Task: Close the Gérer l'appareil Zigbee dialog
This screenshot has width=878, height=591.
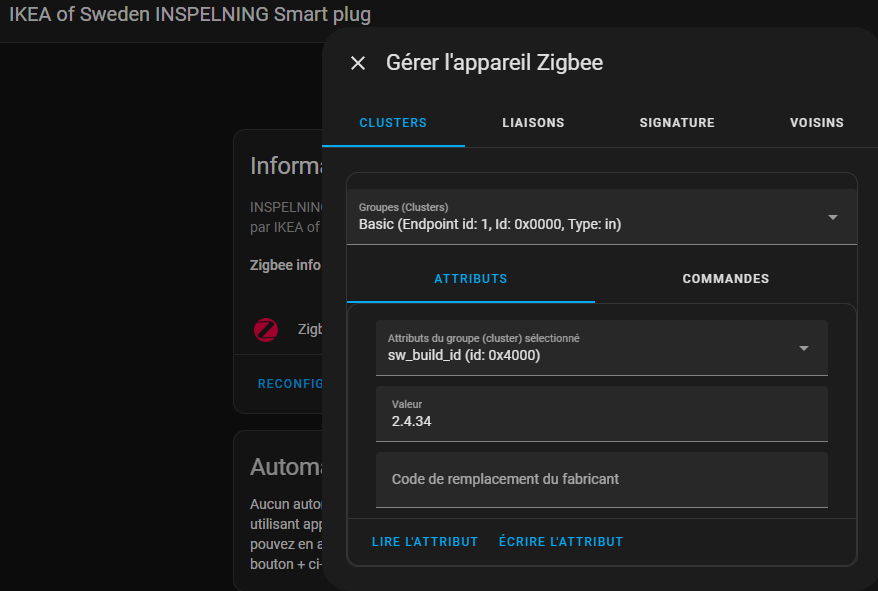Action: pos(358,63)
